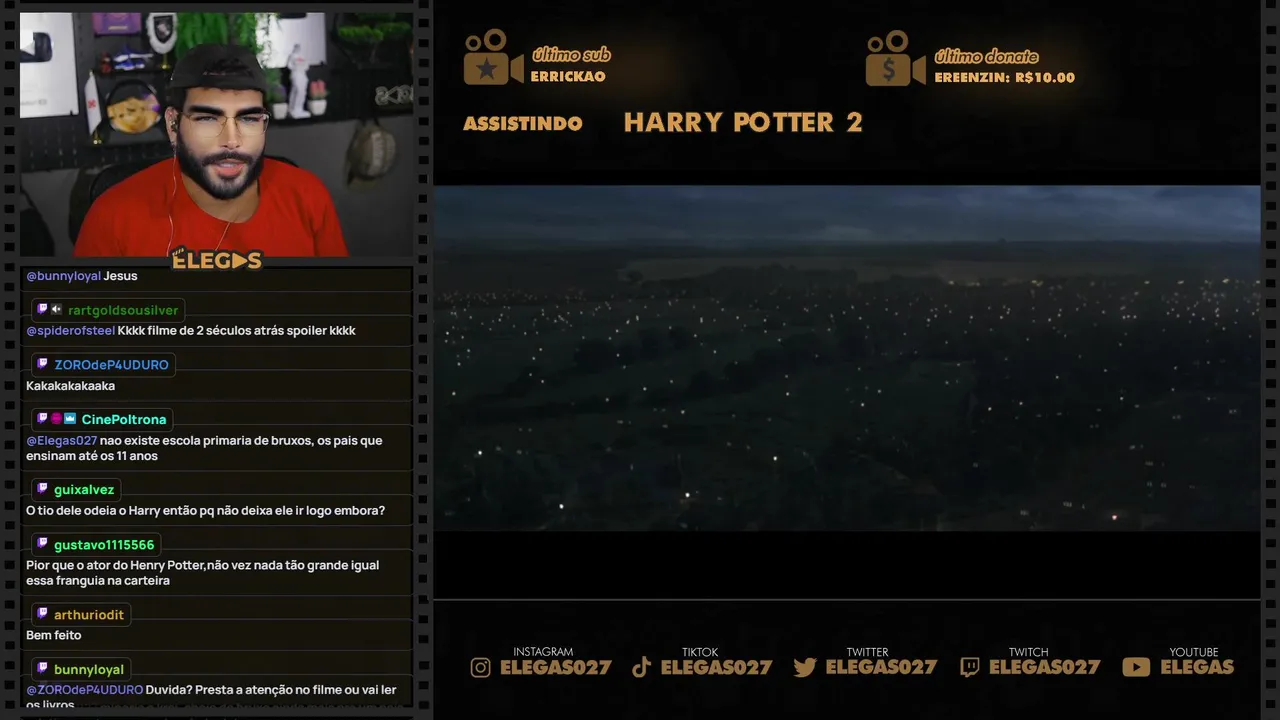1280x720 pixels.
Task: Click the ELEGAS logo under the webcam
Action: (x=216, y=261)
